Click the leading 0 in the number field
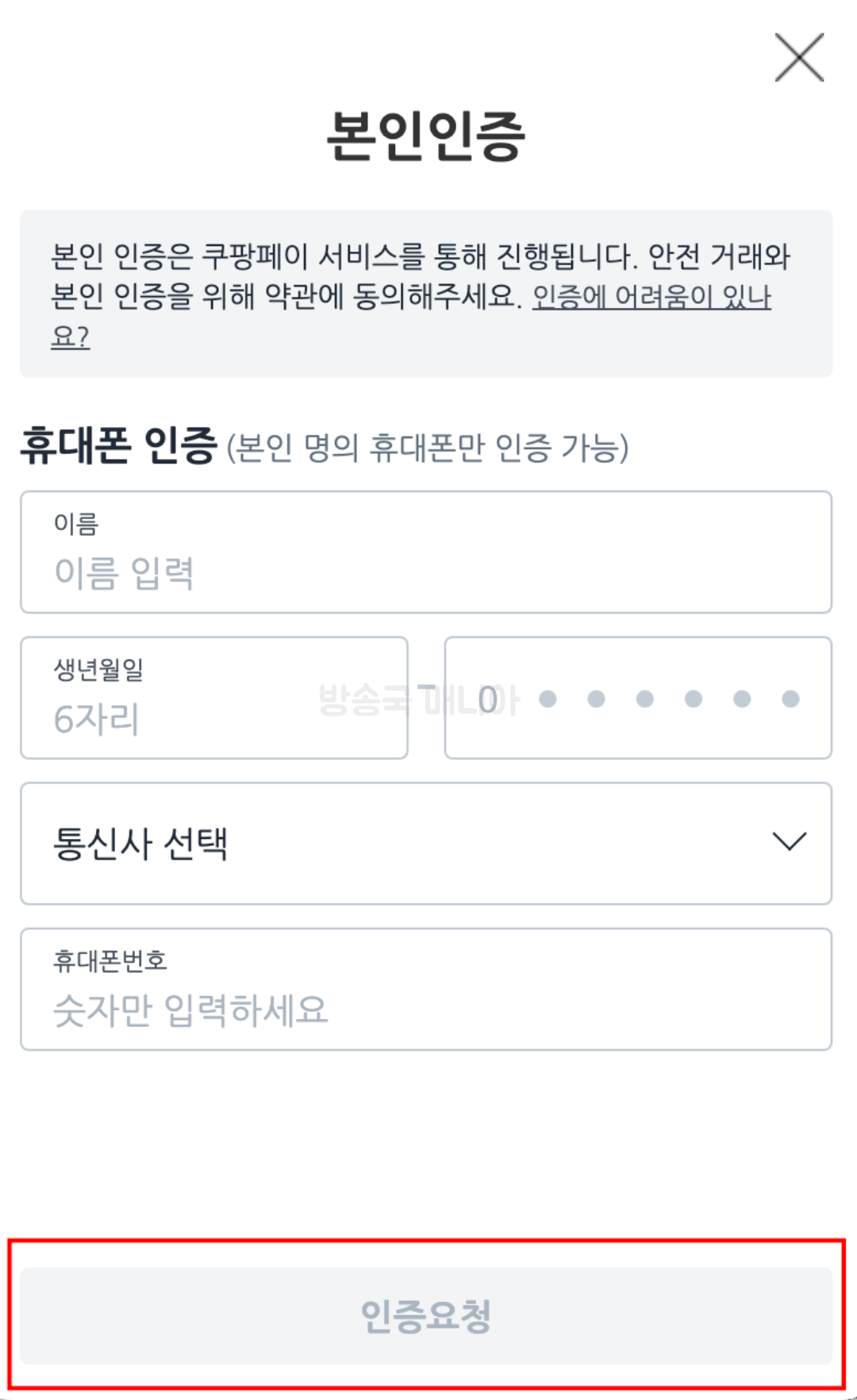 488,698
